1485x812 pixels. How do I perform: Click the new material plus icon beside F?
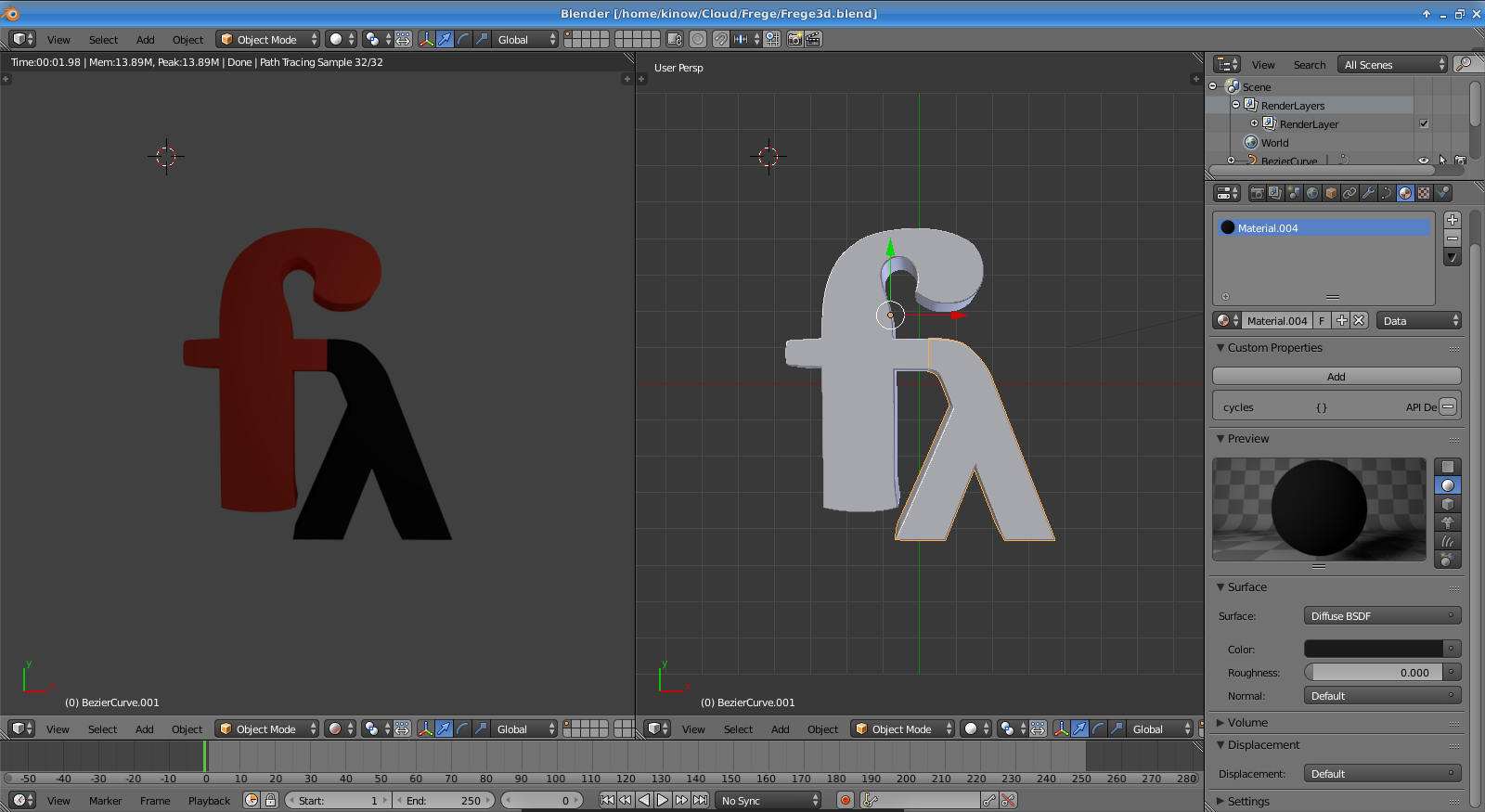(x=1341, y=320)
